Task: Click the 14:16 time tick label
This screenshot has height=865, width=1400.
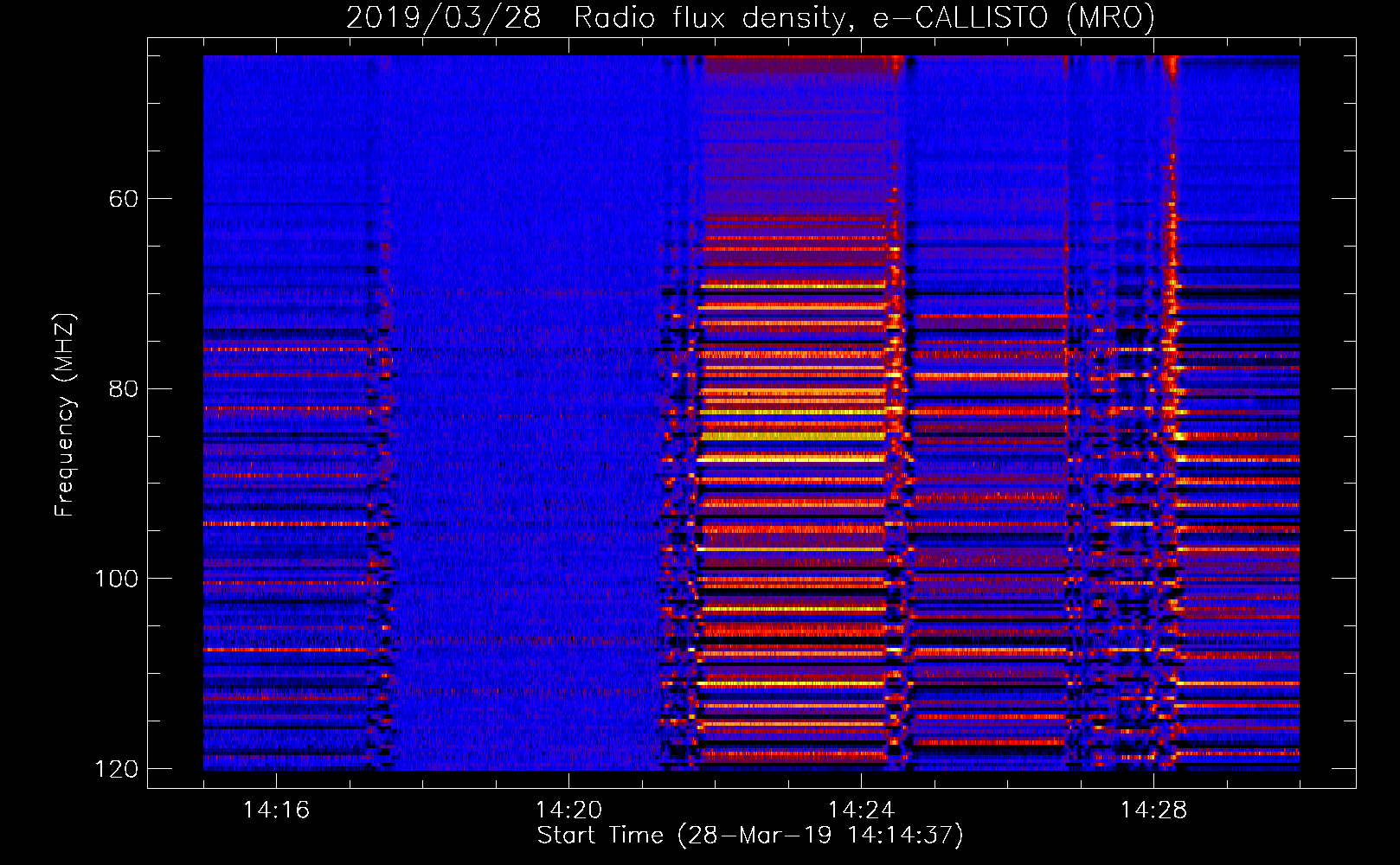Action: click(276, 811)
